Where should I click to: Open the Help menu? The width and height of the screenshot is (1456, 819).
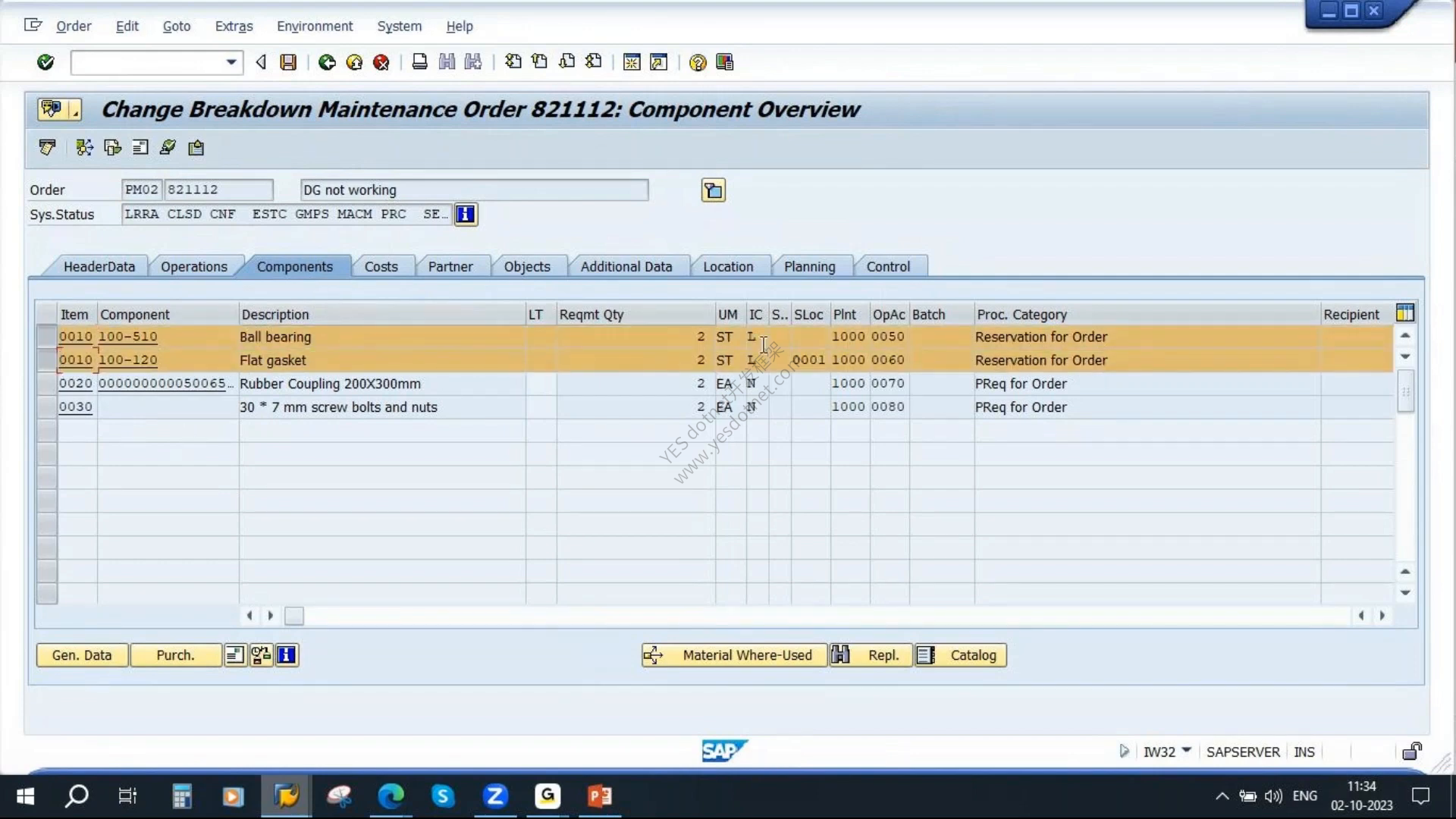point(460,26)
